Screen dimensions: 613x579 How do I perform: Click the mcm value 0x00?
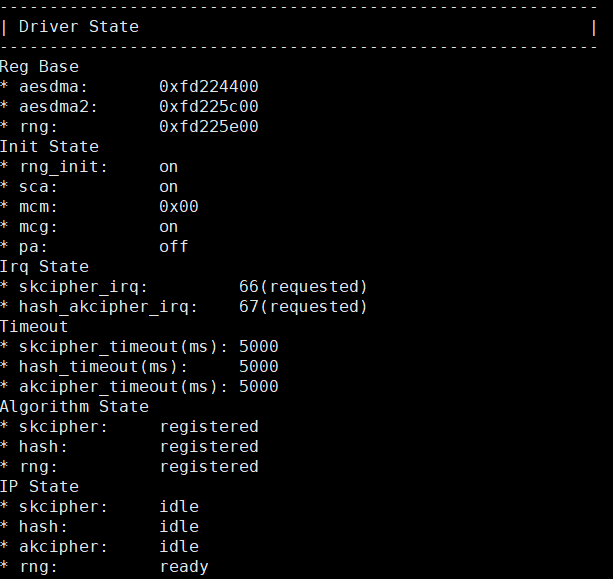coord(179,206)
